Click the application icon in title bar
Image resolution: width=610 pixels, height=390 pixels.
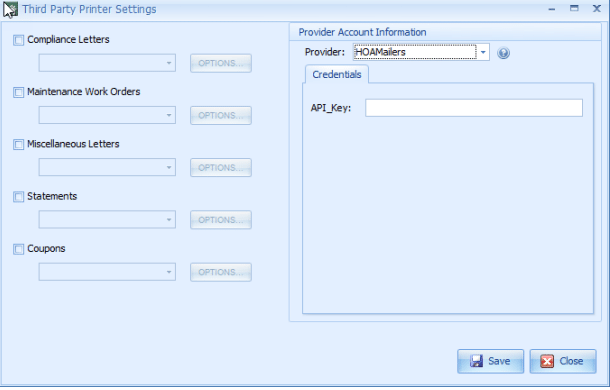11,9
